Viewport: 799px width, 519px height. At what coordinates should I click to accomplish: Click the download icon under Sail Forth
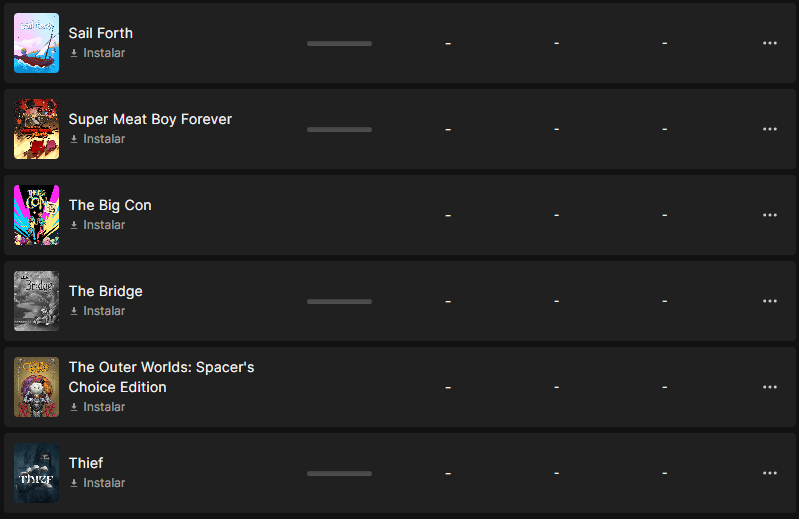(74, 53)
